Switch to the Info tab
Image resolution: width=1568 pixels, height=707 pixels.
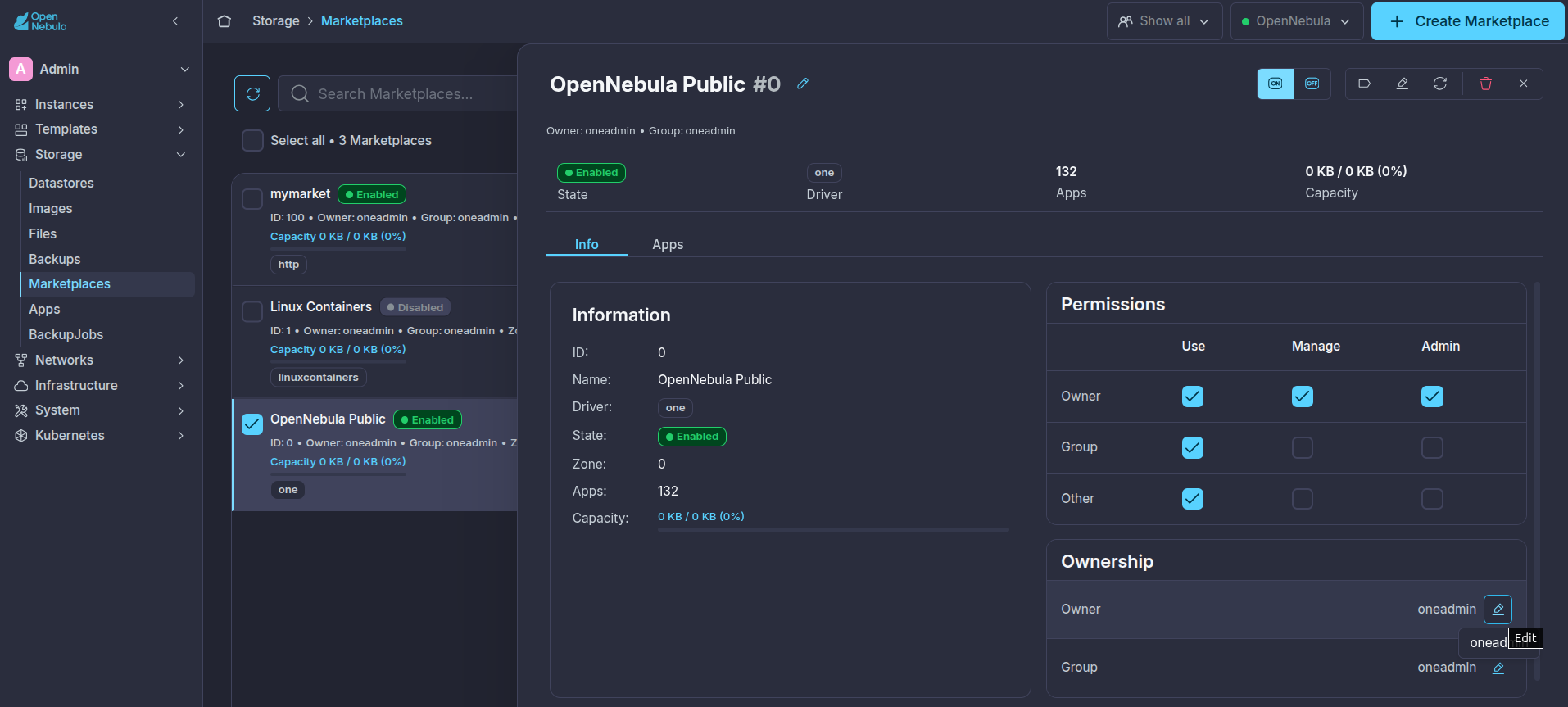click(x=587, y=245)
